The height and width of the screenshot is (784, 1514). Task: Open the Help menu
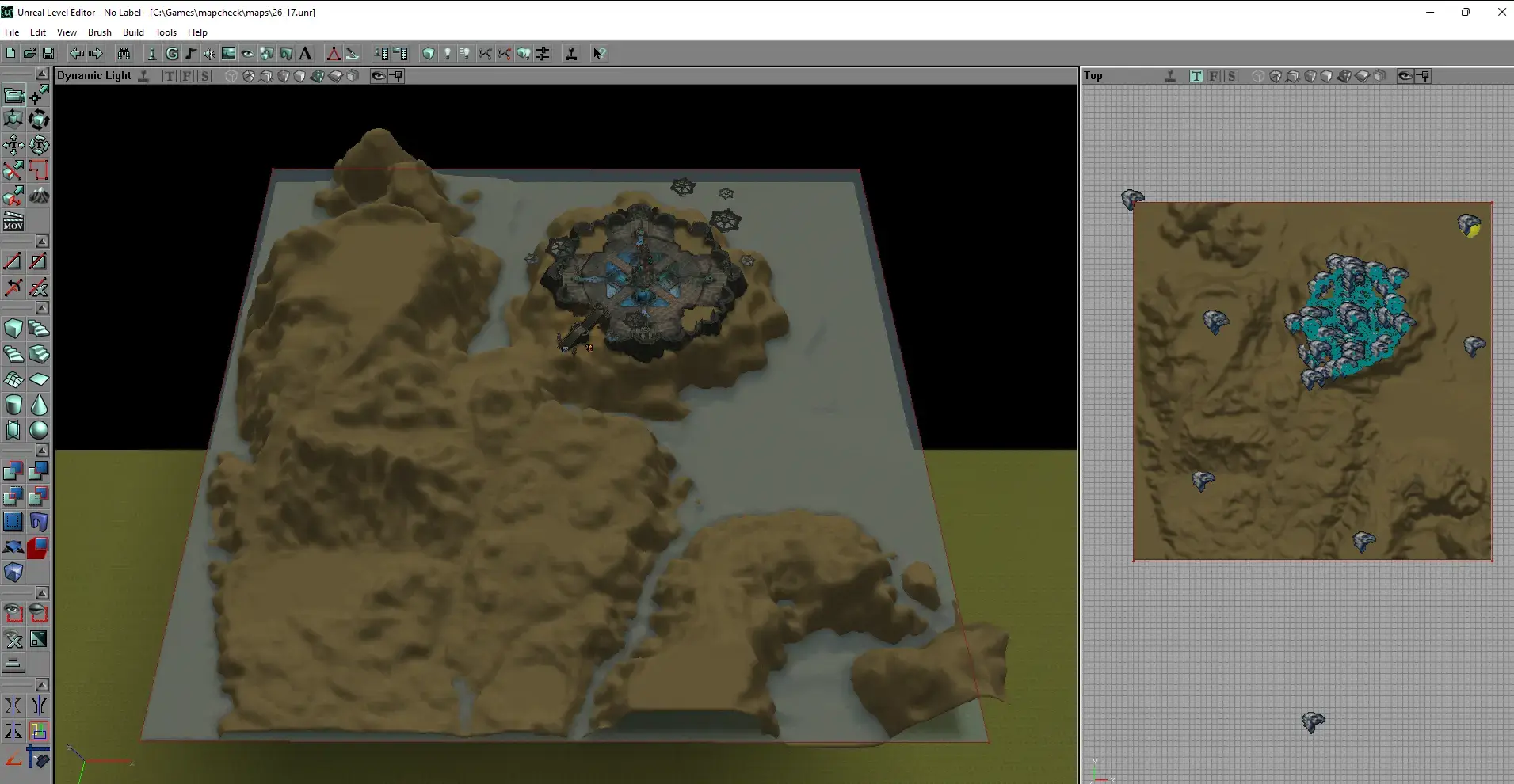197,32
